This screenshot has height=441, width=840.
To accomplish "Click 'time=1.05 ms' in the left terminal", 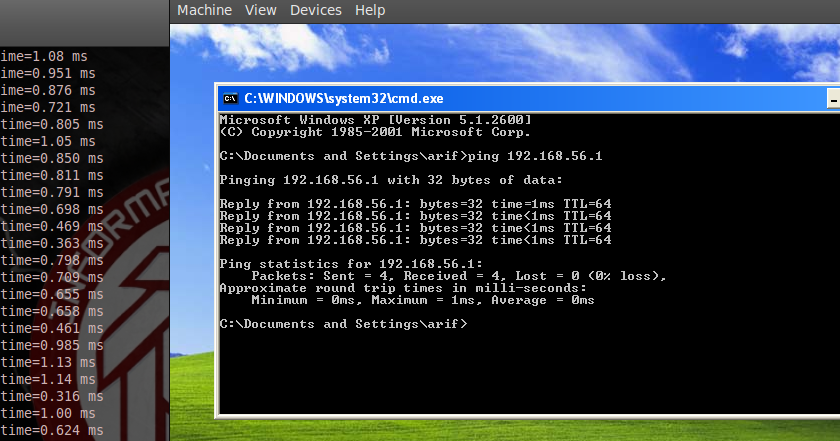I will [x=48, y=141].
